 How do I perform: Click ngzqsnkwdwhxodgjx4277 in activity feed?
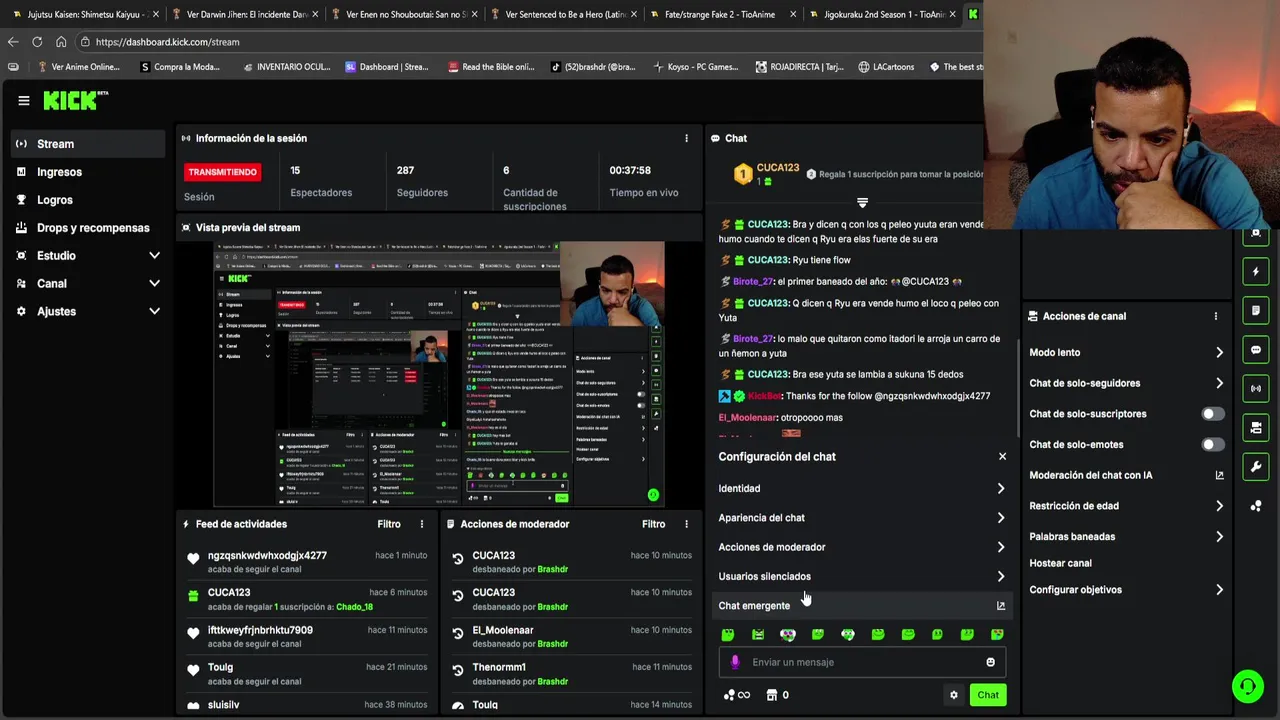coord(267,556)
